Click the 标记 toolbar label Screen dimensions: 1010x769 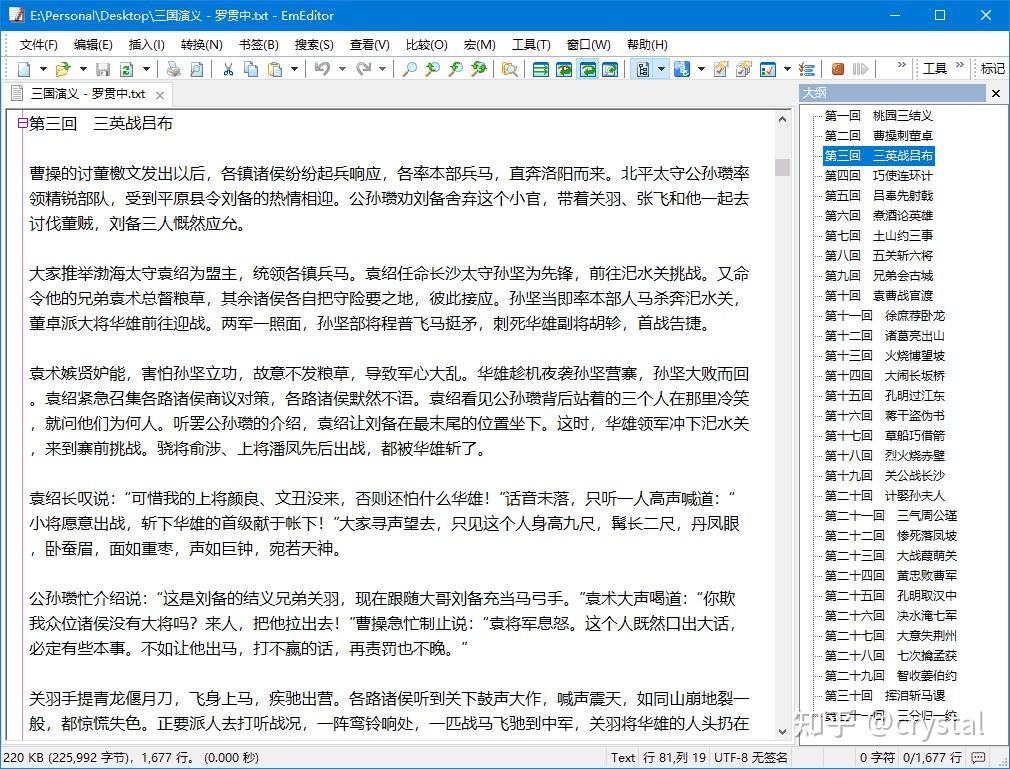click(x=992, y=68)
